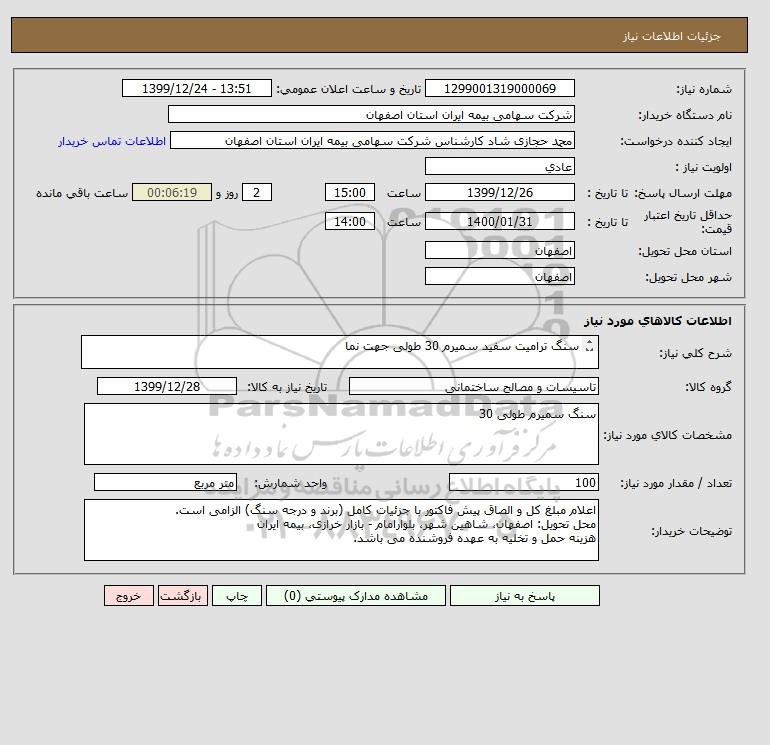Viewport: 770px width, 745px height.
Task: Click the deadline time field 15:00
Action: 350,193
